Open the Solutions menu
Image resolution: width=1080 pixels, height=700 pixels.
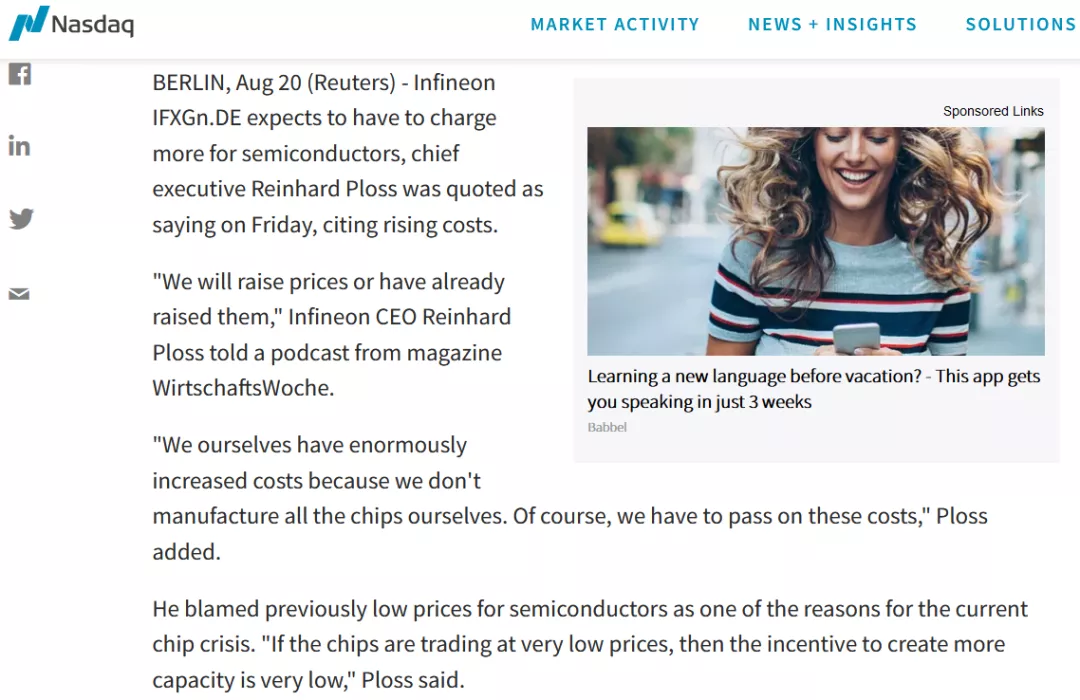point(1020,24)
